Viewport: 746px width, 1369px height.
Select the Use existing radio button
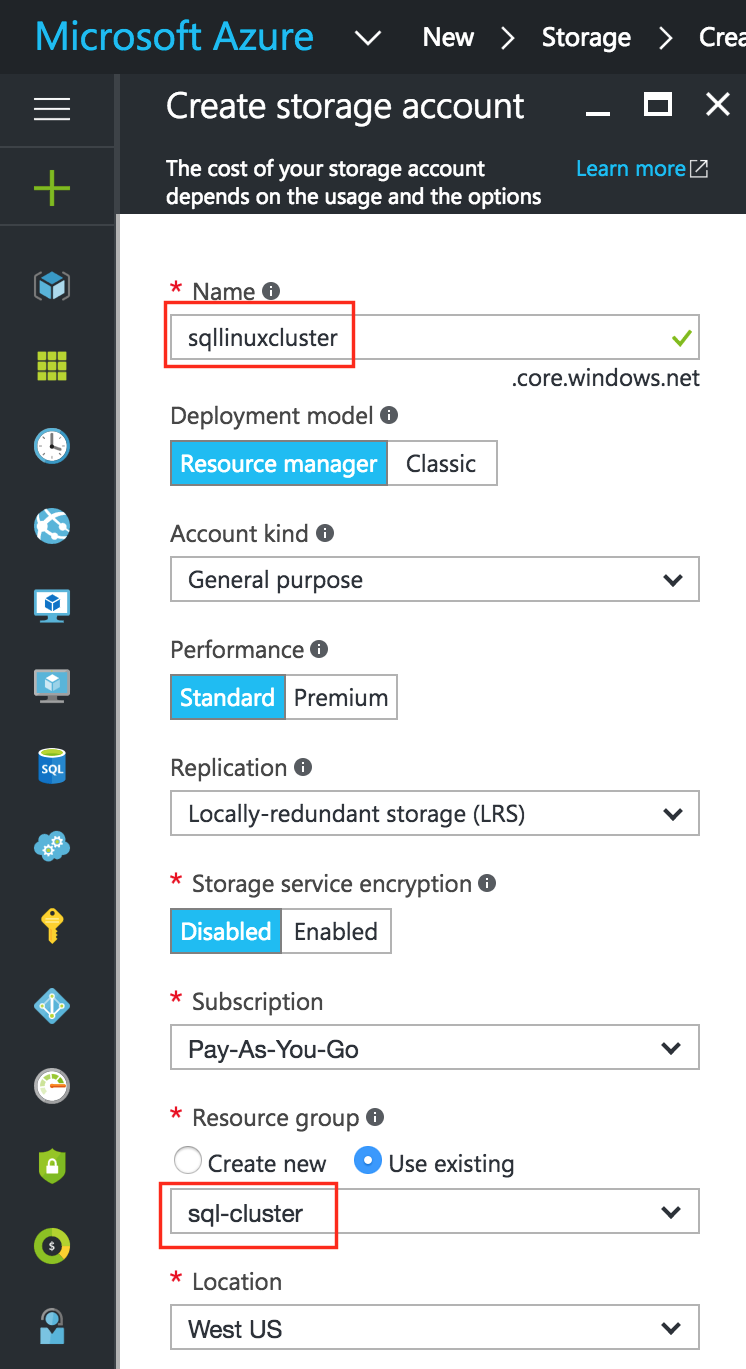coord(368,1163)
